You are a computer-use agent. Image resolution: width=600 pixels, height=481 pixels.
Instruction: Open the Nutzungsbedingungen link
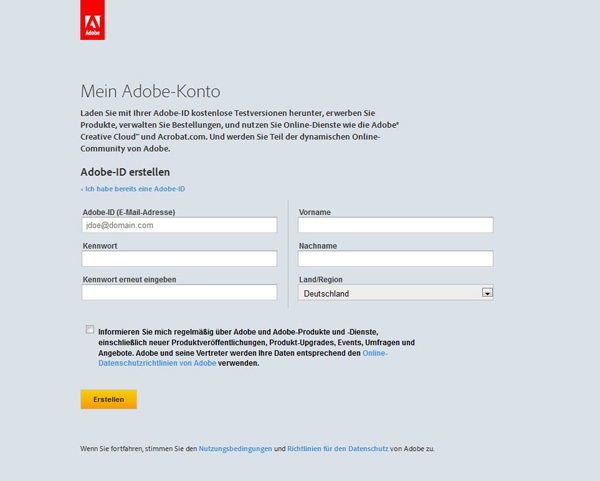click(235, 449)
